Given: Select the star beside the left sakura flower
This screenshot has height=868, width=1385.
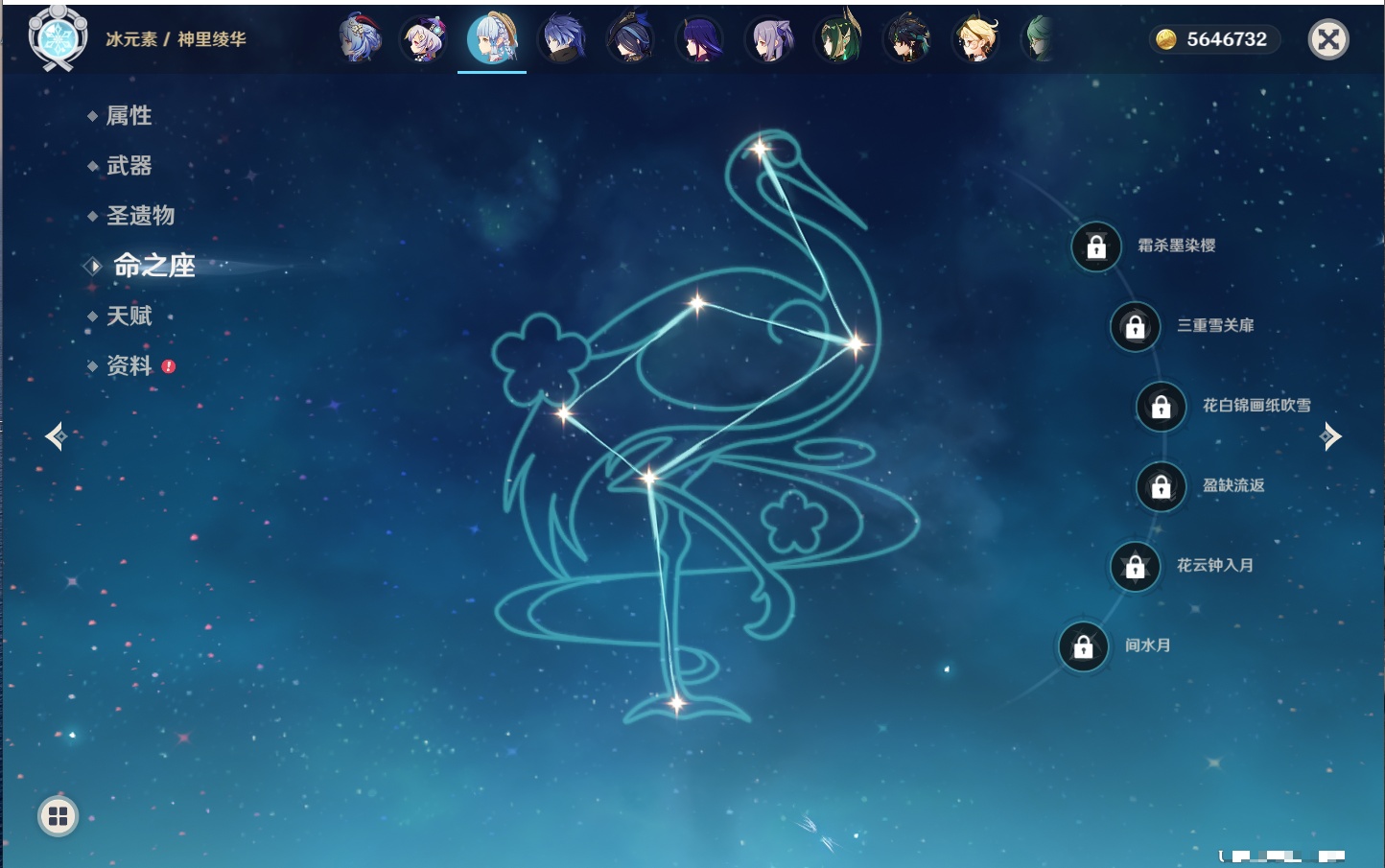Looking at the screenshot, I should [564, 413].
